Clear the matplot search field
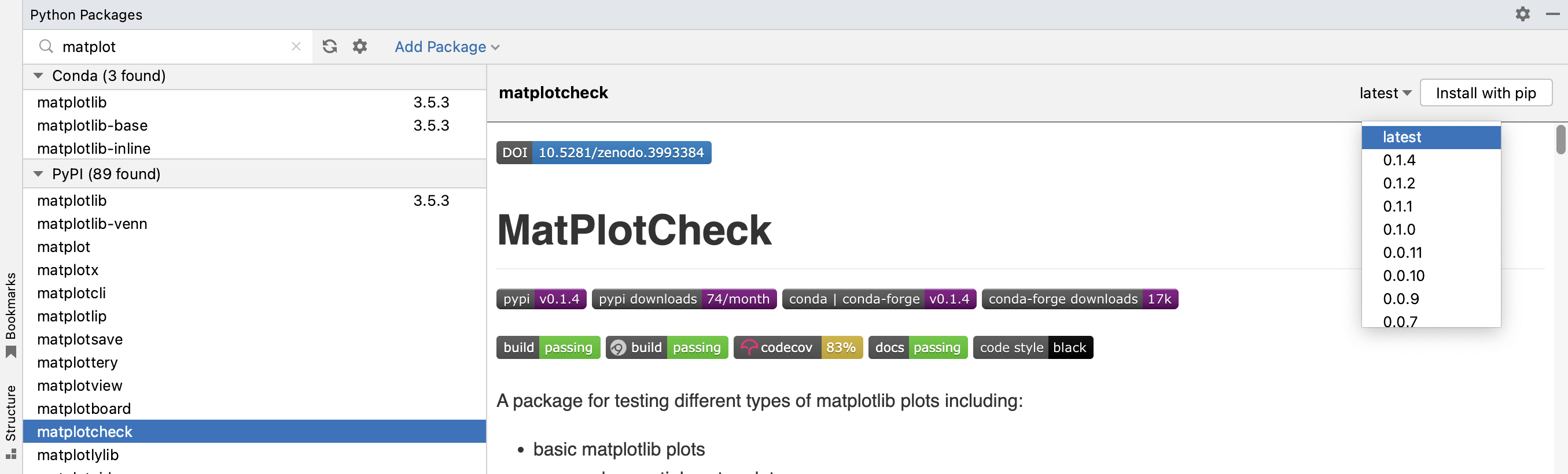 (296, 46)
